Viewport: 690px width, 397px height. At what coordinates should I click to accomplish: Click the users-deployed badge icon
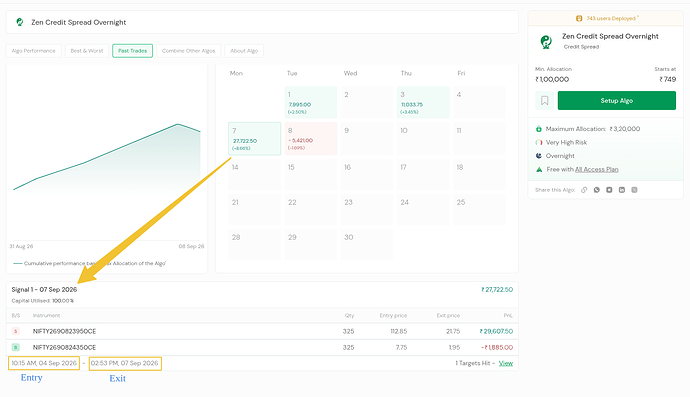tap(579, 18)
